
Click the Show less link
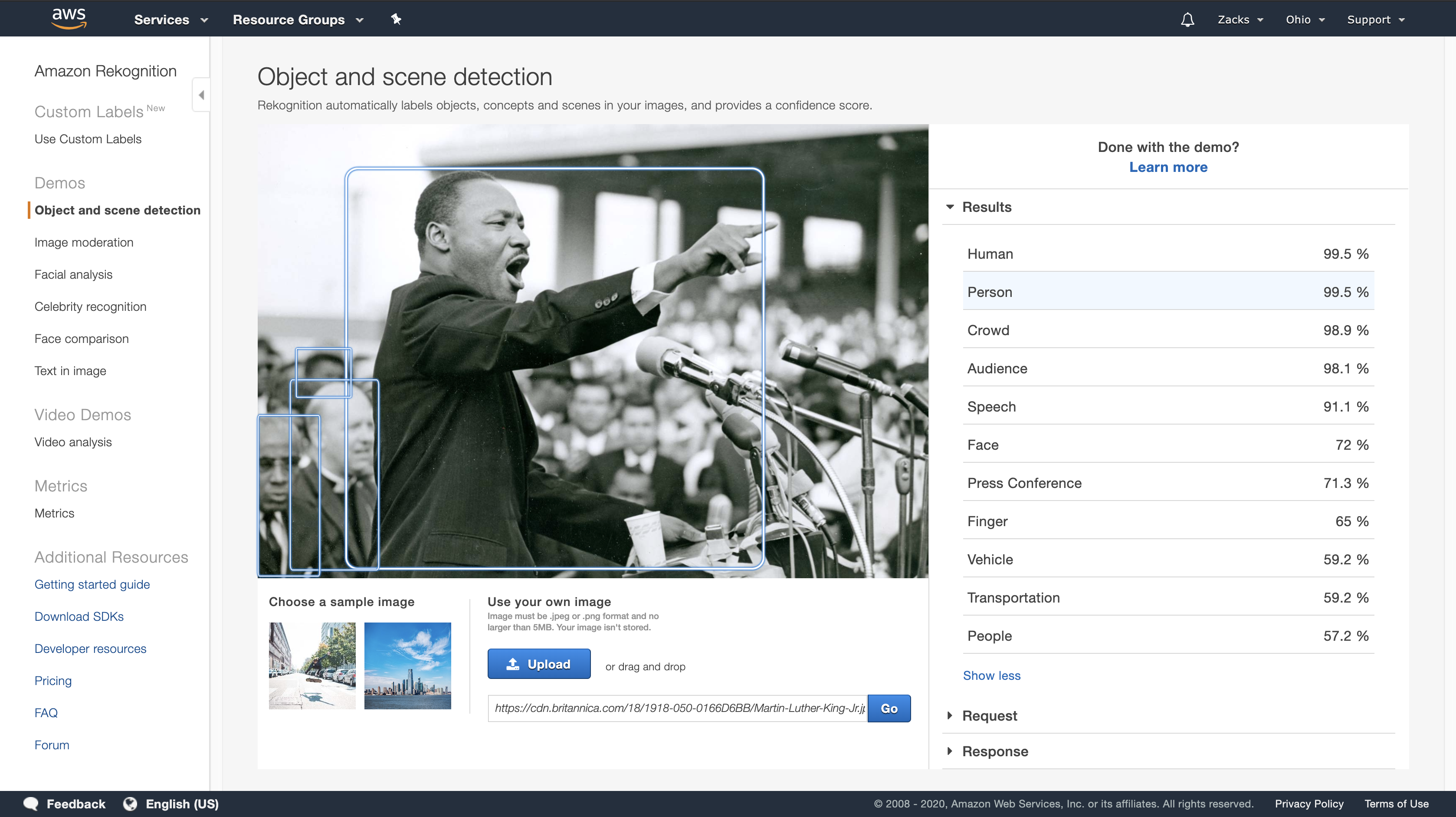pyautogui.click(x=991, y=675)
